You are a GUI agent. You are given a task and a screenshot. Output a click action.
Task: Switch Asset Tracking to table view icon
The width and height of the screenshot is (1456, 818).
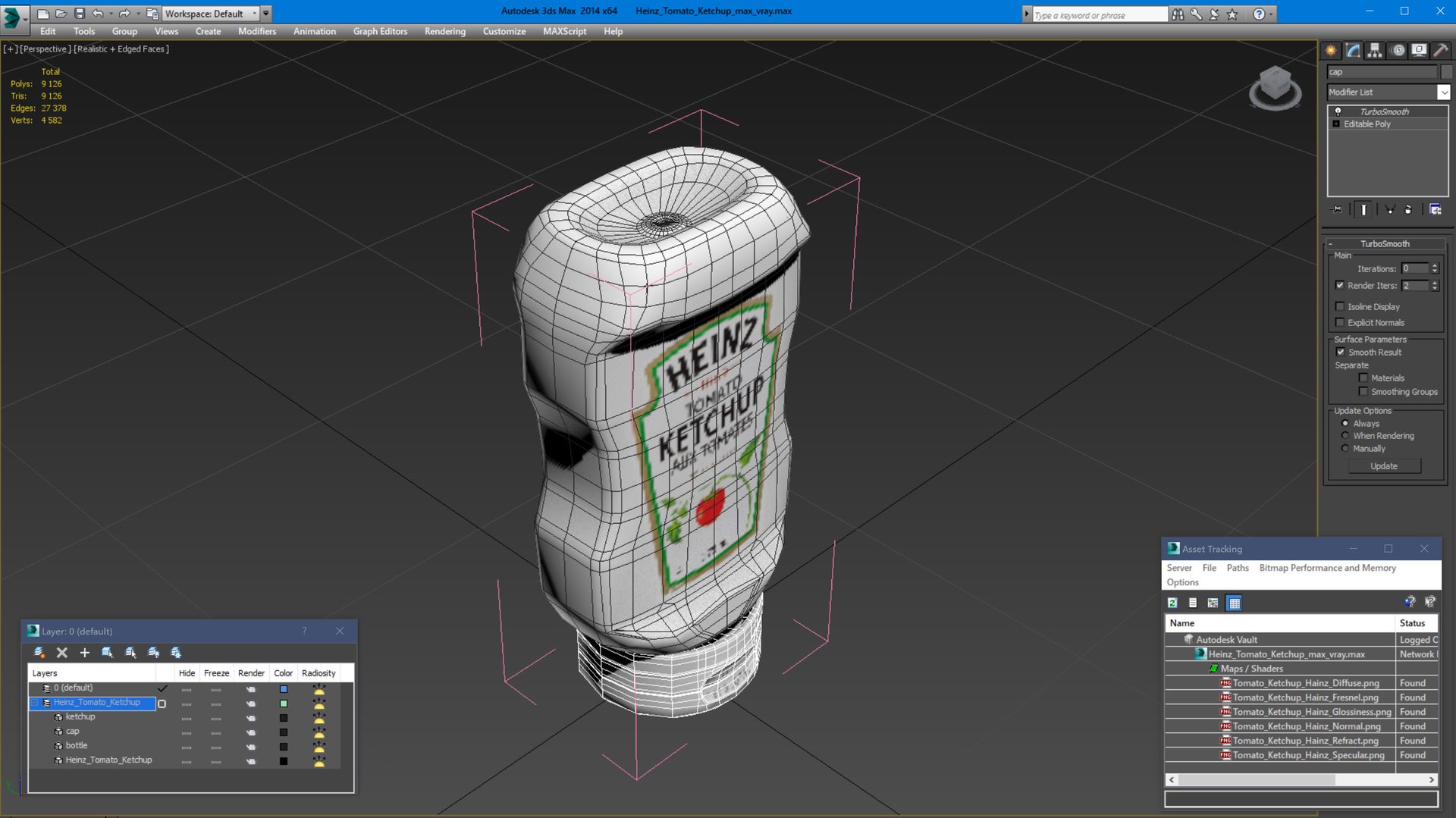click(1235, 603)
